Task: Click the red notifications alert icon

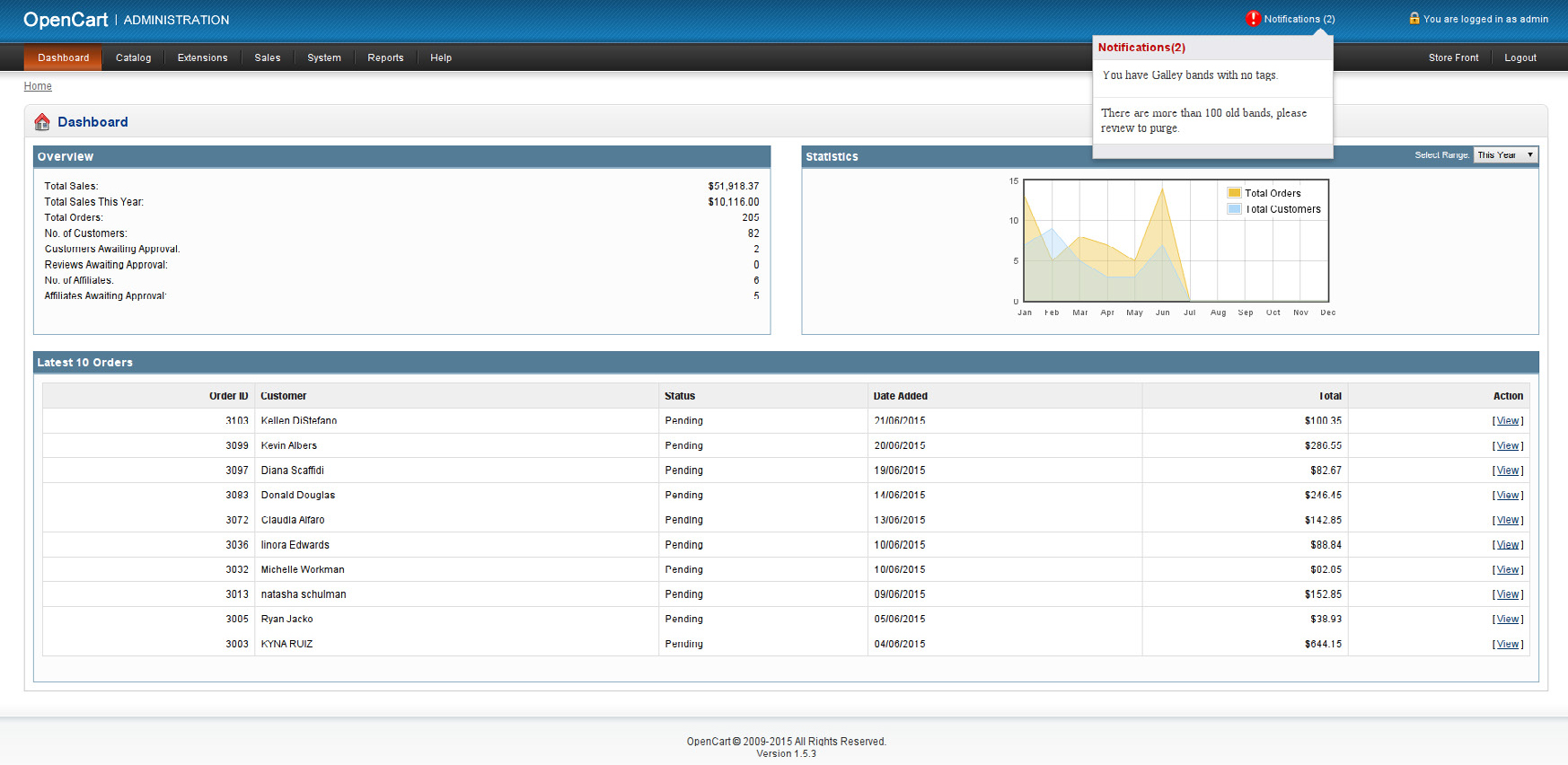Action: click(1253, 18)
